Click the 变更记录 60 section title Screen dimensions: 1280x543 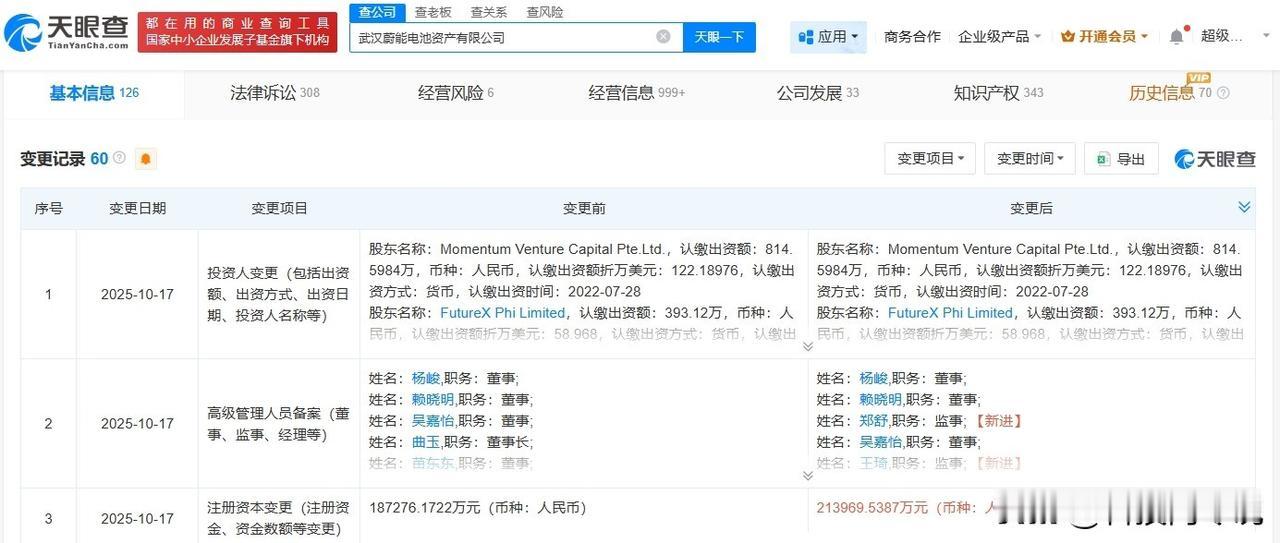click(64, 159)
